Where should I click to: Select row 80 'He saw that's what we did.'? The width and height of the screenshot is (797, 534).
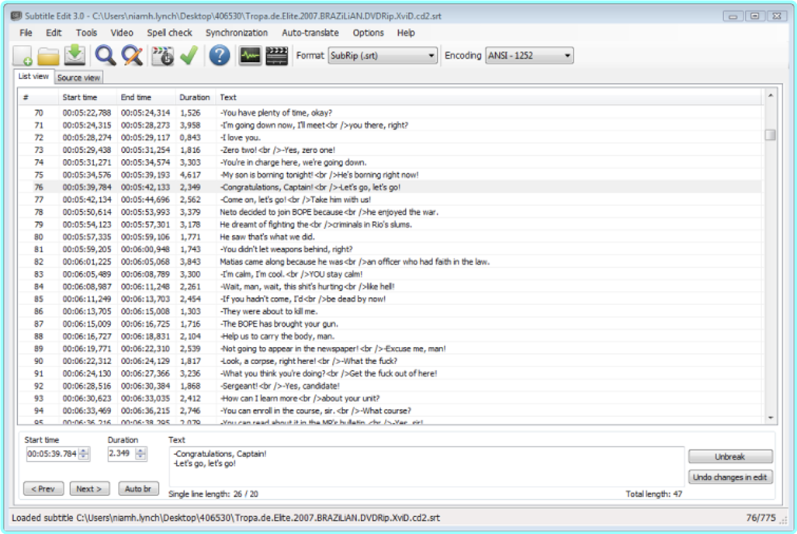click(x=390, y=237)
